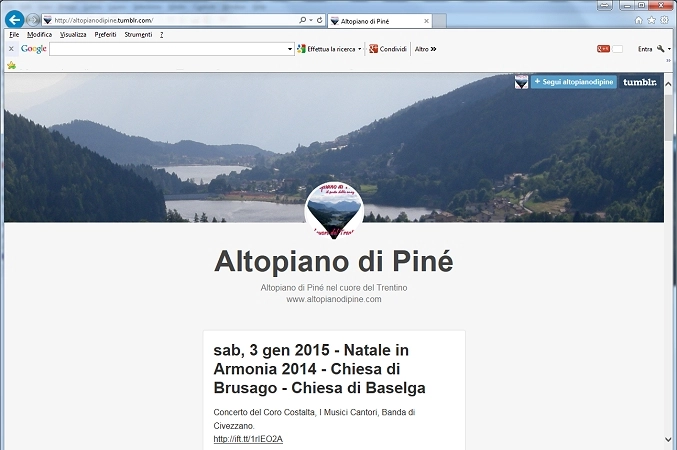Open the browser tools gear icon

click(665, 20)
